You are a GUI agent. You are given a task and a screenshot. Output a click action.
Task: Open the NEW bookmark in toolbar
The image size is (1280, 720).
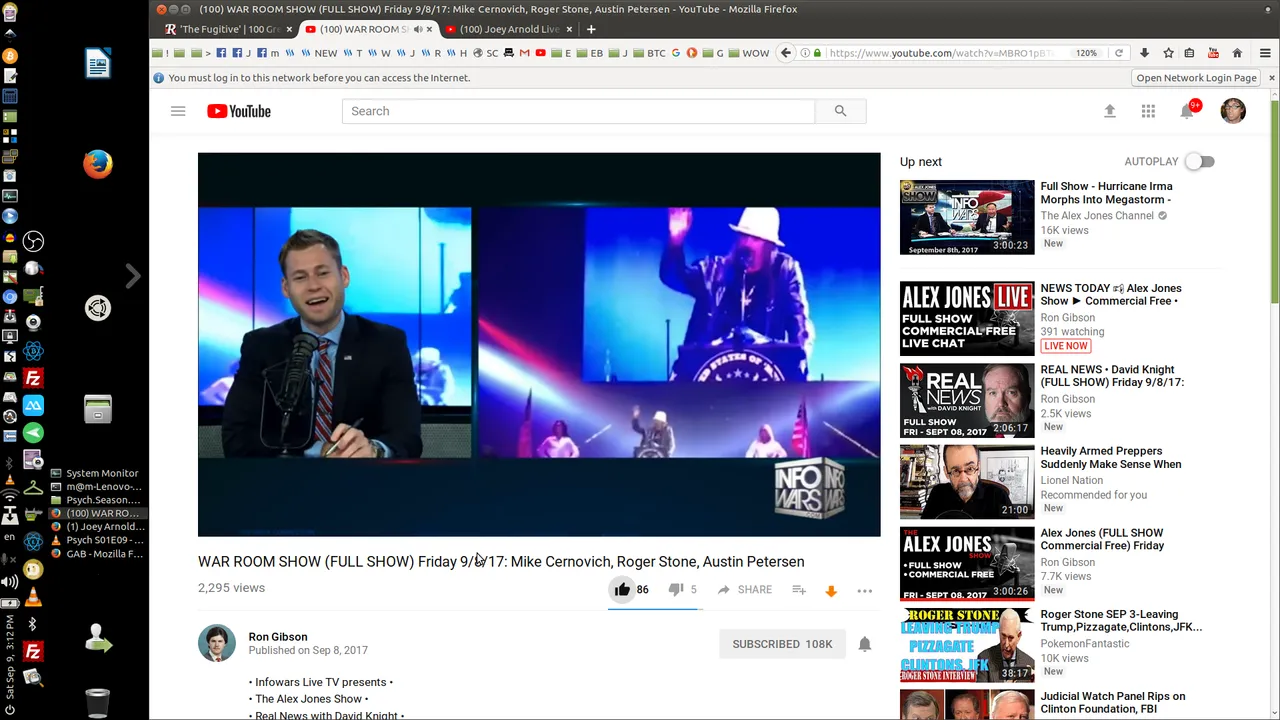320,53
